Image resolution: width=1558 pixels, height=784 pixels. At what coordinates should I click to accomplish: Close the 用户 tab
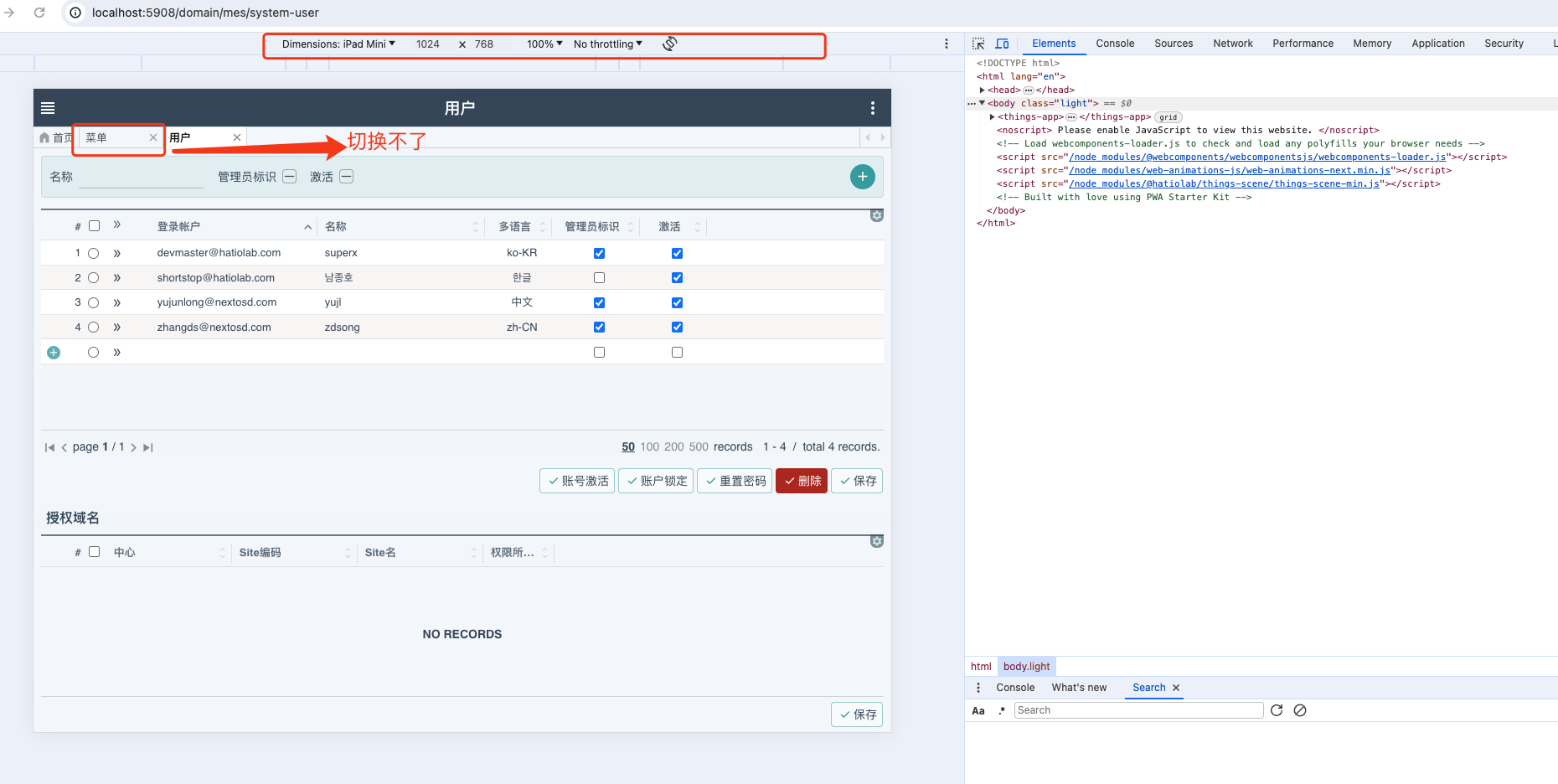237,137
